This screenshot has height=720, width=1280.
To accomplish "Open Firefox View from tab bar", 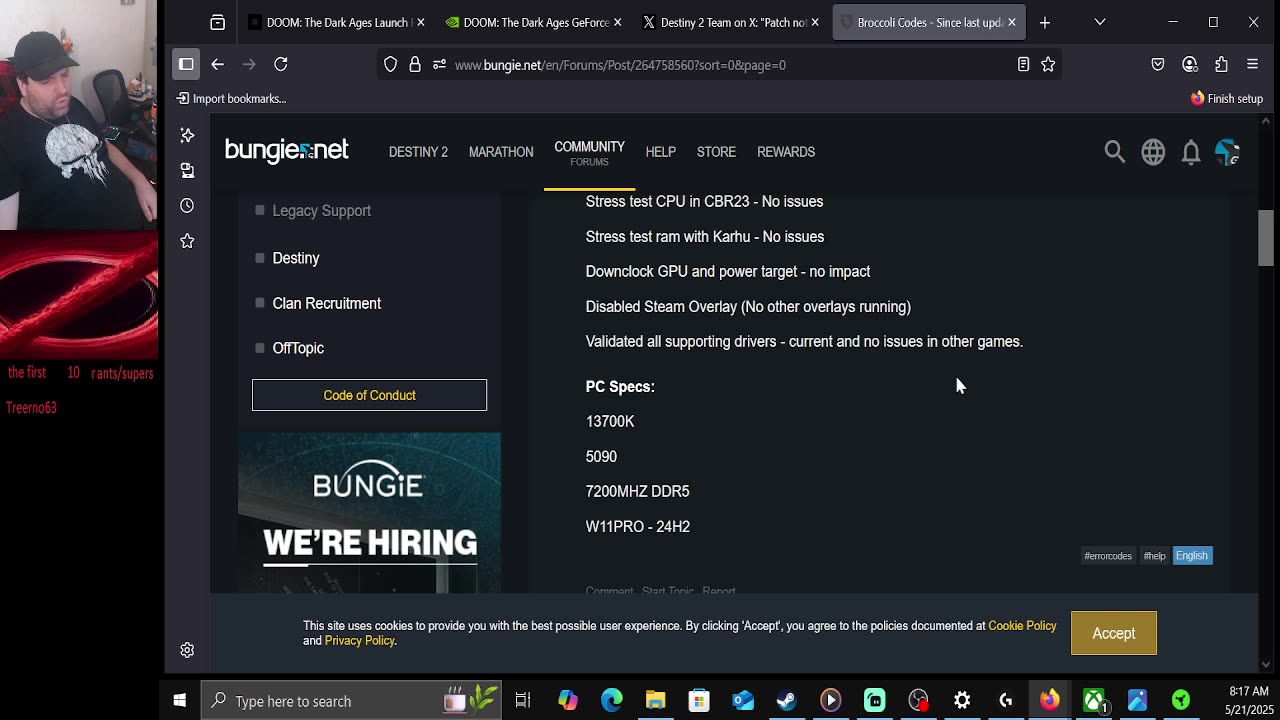I will 217,22.
